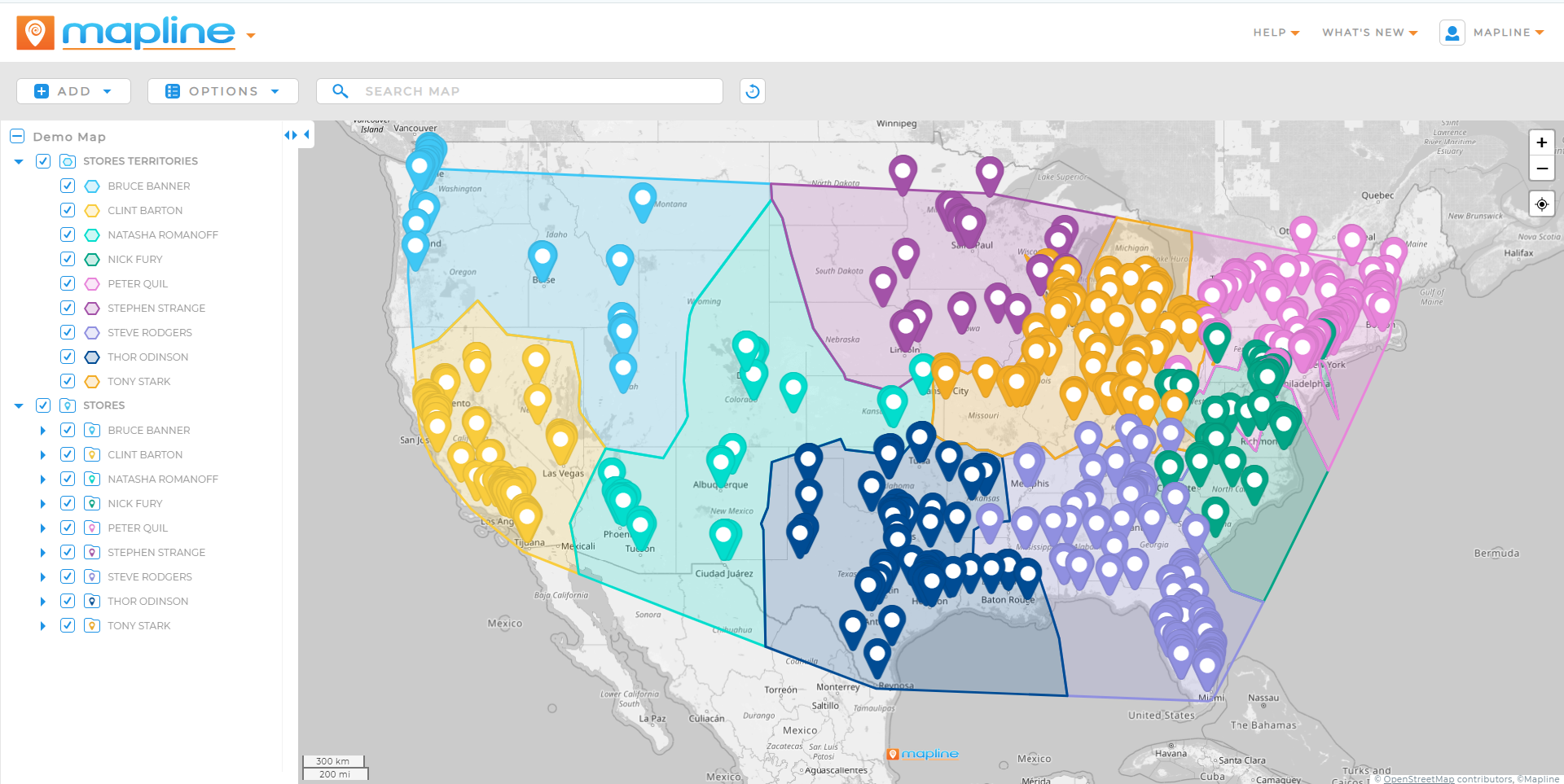Click Clint Barton territory yellow hexagon swatch

point(92,210)
